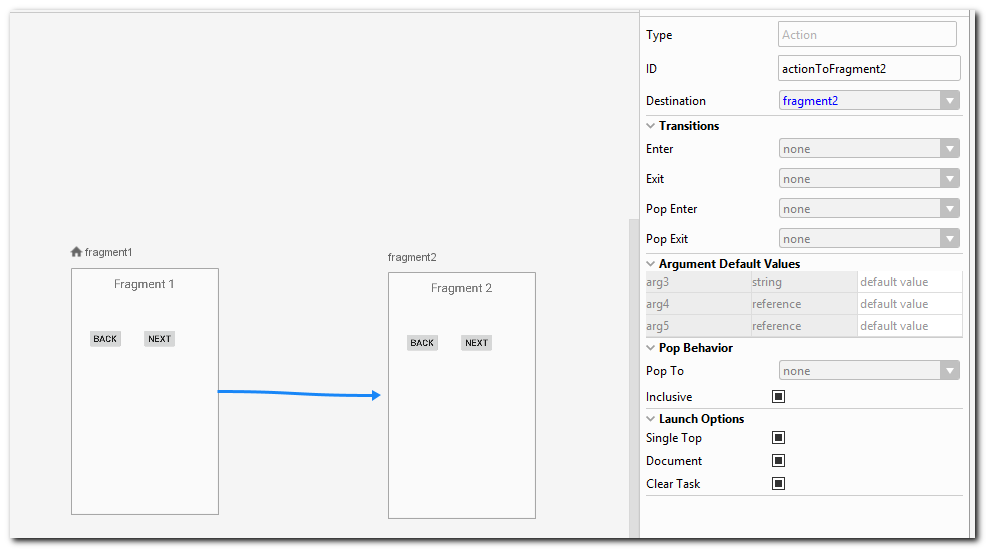Viewport: 986px width, 549px height.
Task: Open the Destination dropdown showing fragment2
Action: click(868, 101)
